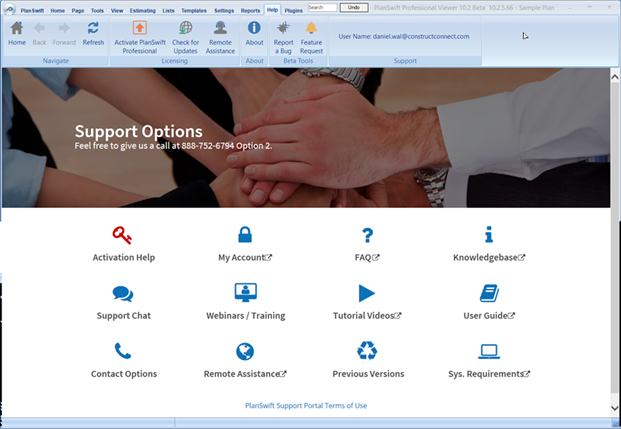Click the Back arrow icon
The width and height of the screenshot is (621, 429).
(39, 28)
